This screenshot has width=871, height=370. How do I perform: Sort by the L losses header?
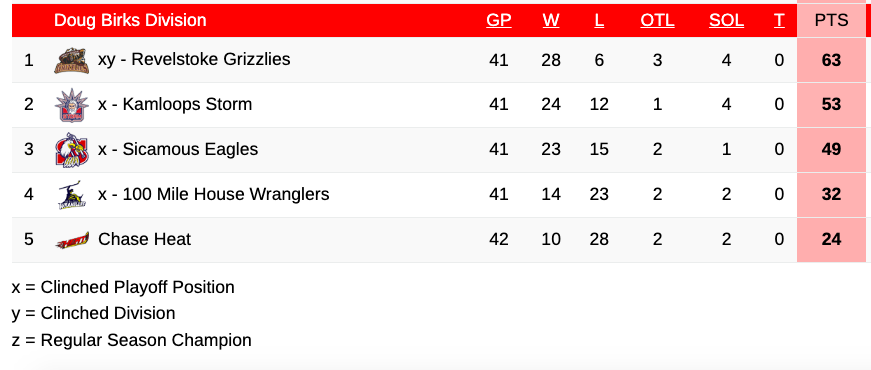pos(599,21)
